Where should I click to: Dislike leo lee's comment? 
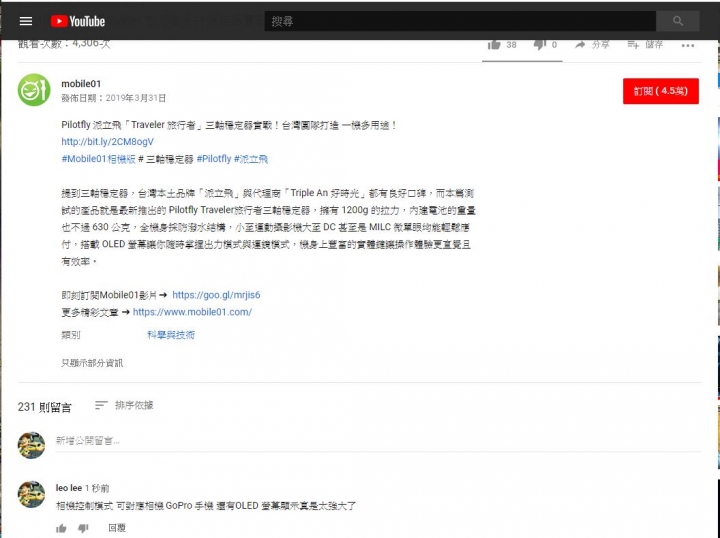(x=83, y=528)
